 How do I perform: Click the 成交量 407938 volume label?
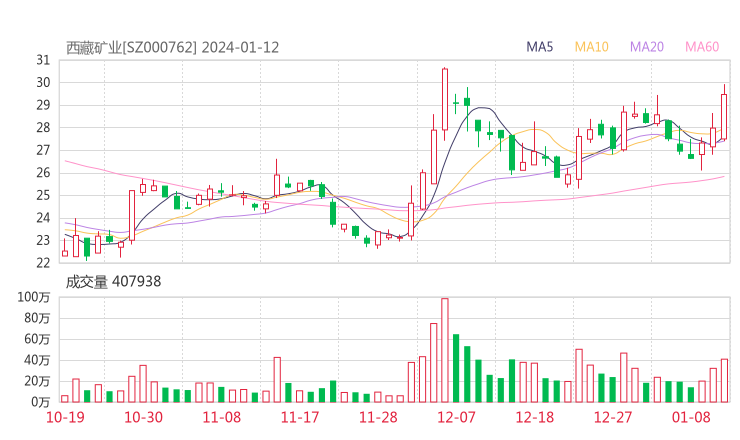pos(113,282)
